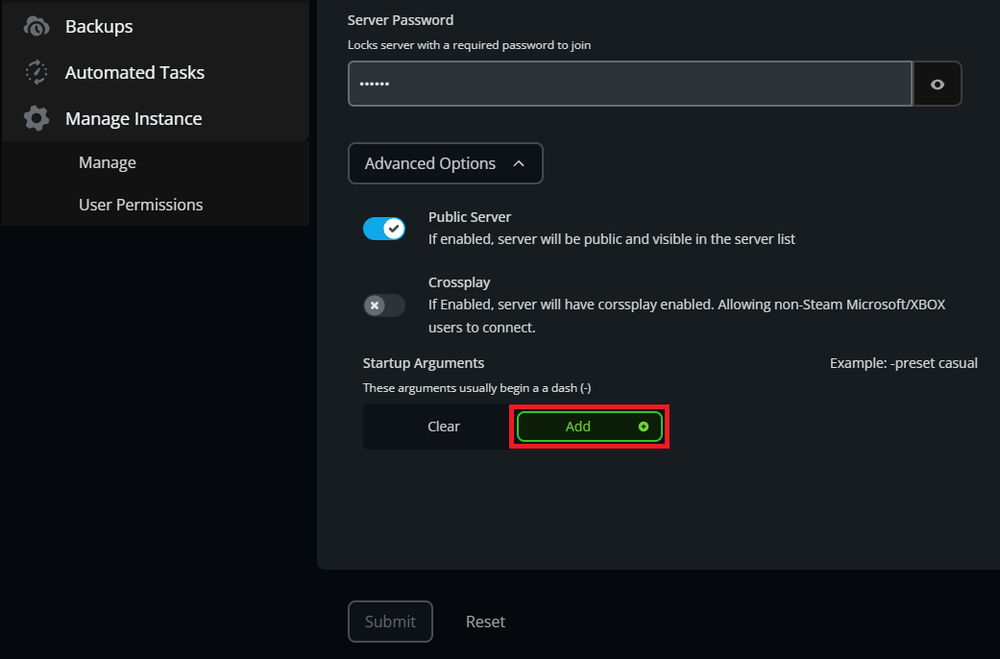This screenshot has height=659, width=1000.
Task: Click the Clear button under Startup Arguments
Action: tap(444, 426)
